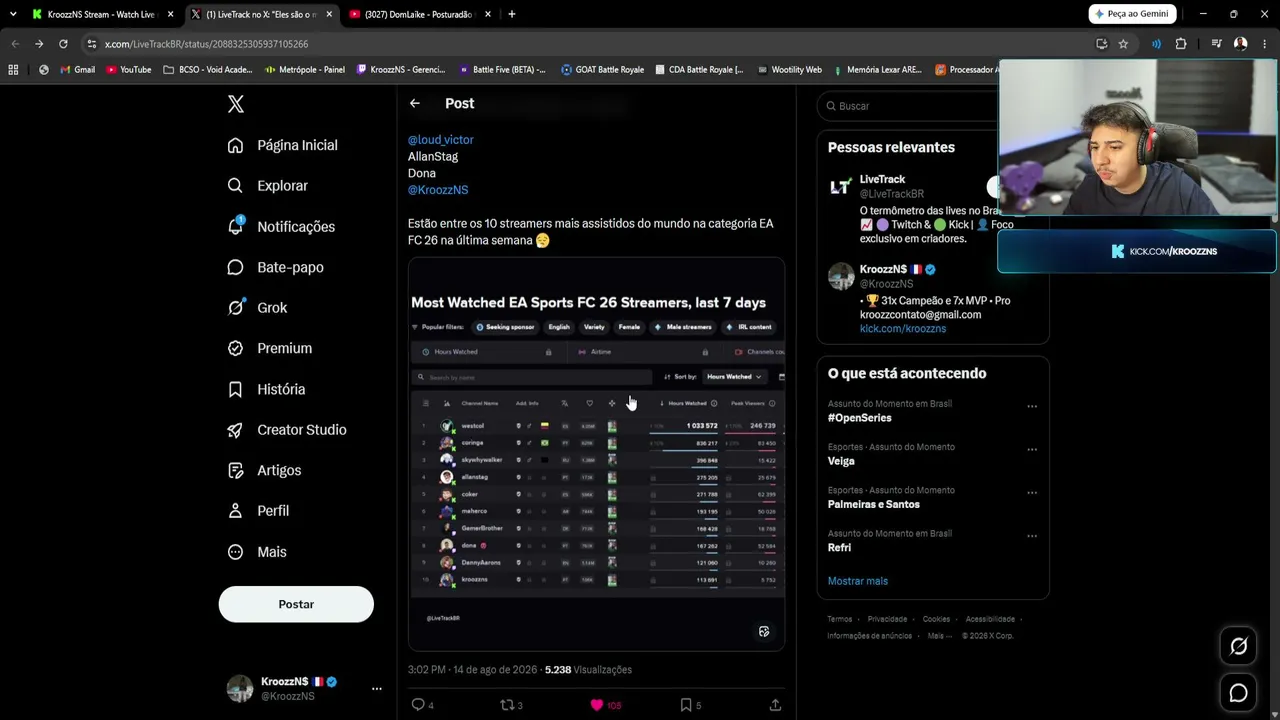Open the Privacidade footer link
Viewport: 1280px width, 720px height.
click(887, 619)
